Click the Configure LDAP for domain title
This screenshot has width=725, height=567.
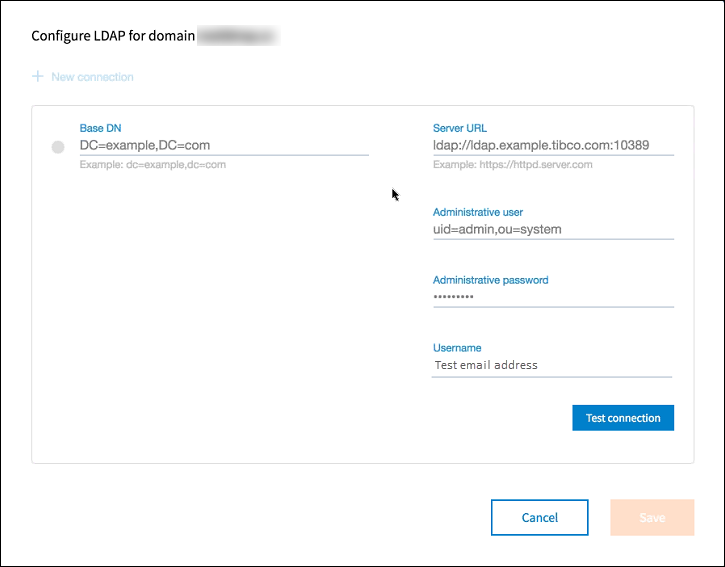coord(113,36)
